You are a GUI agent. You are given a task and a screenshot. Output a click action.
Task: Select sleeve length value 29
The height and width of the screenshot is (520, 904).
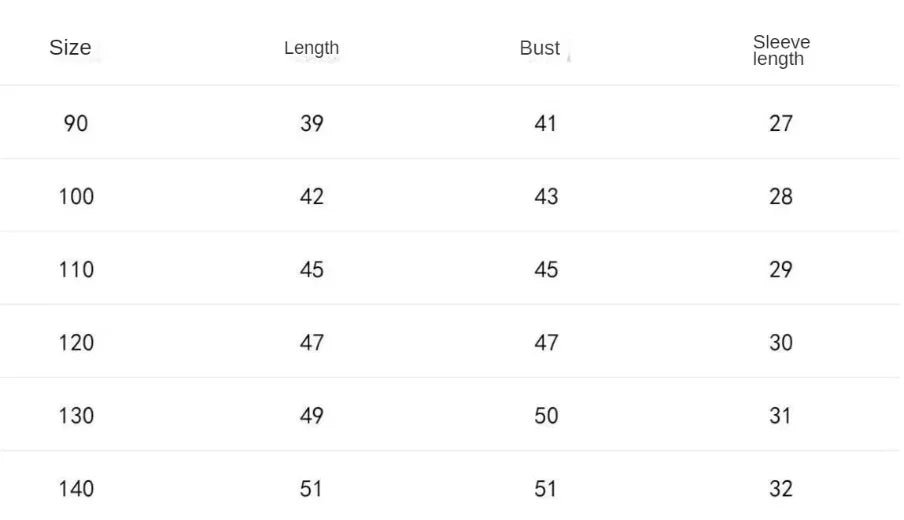[781, 270]
